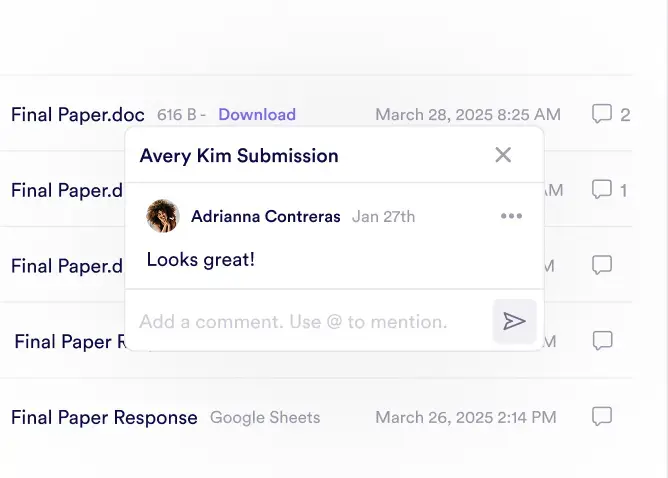Open the three-dot menu on Adrianna's comment

[x=511, y=216]
